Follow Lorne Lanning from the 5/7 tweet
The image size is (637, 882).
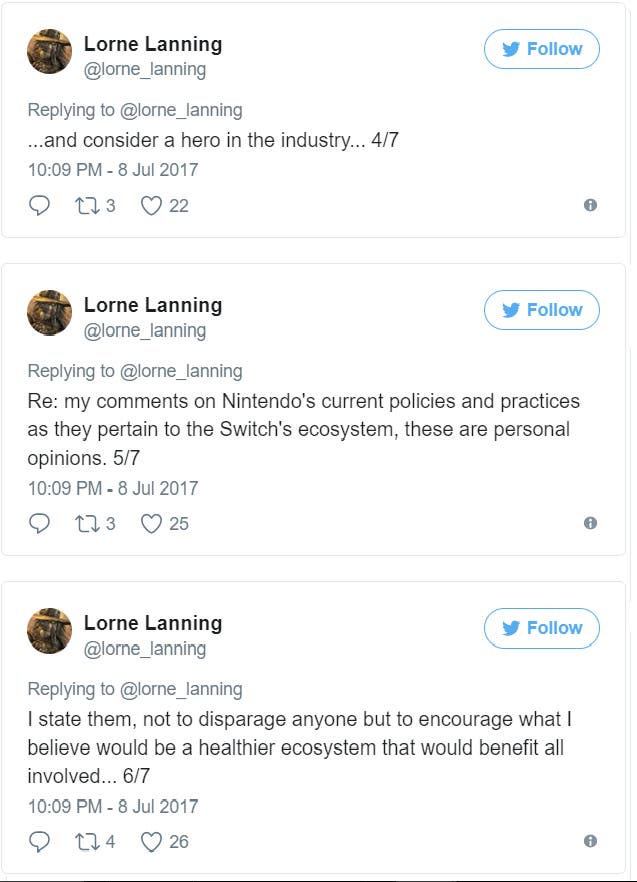point(541,310)
